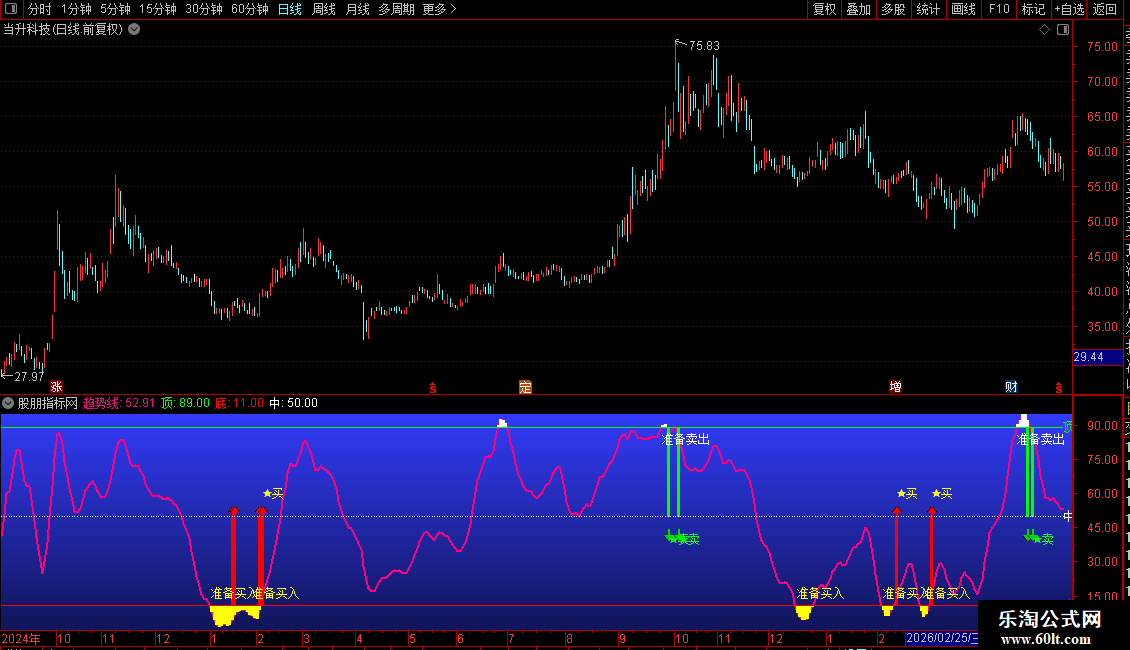Click the 顶: 89.00 value

[x=185, y=403]
